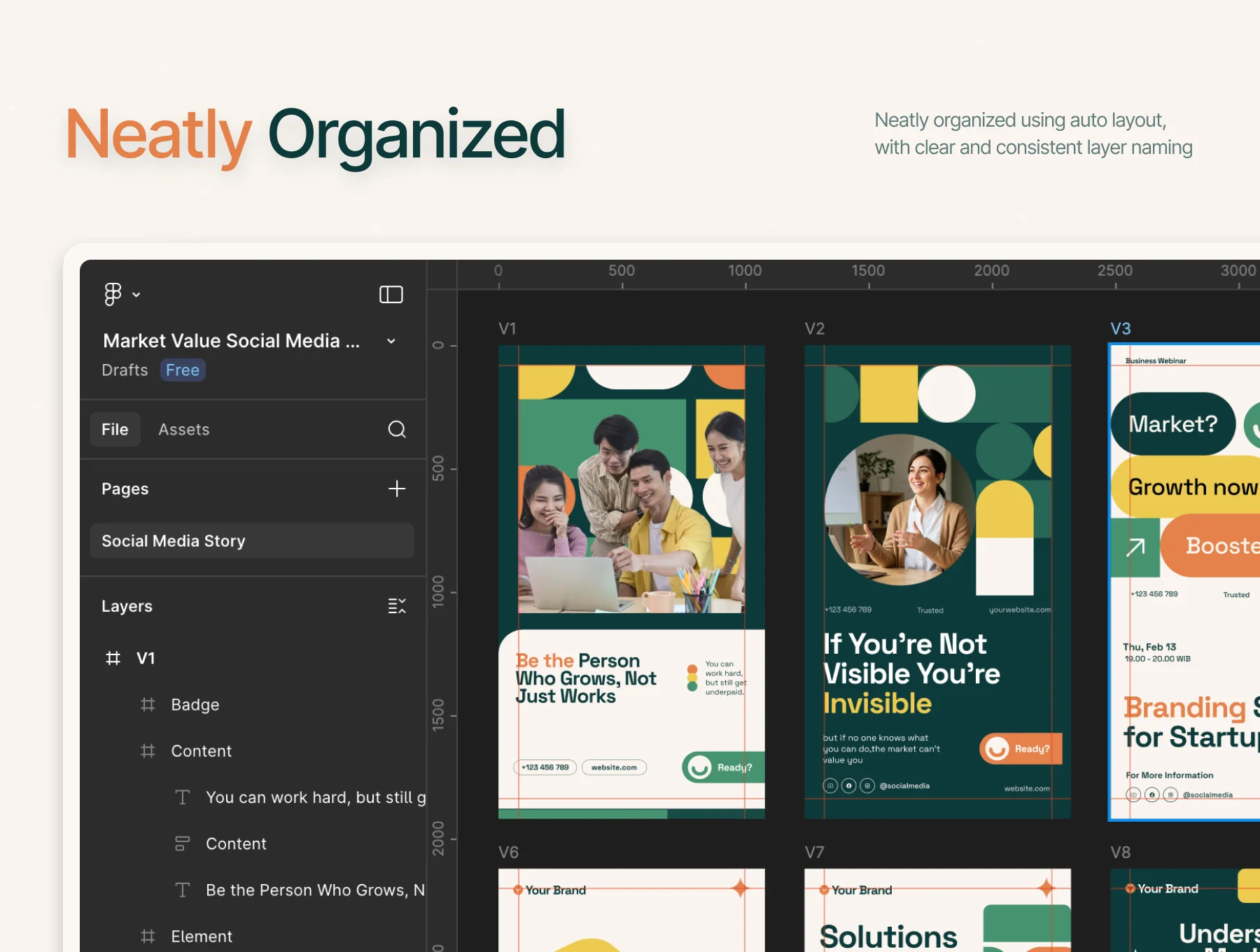The width and height of the screenshot is (1260, 952).
Task: Click the Badge layer frame icon
Action: (148, 704)
